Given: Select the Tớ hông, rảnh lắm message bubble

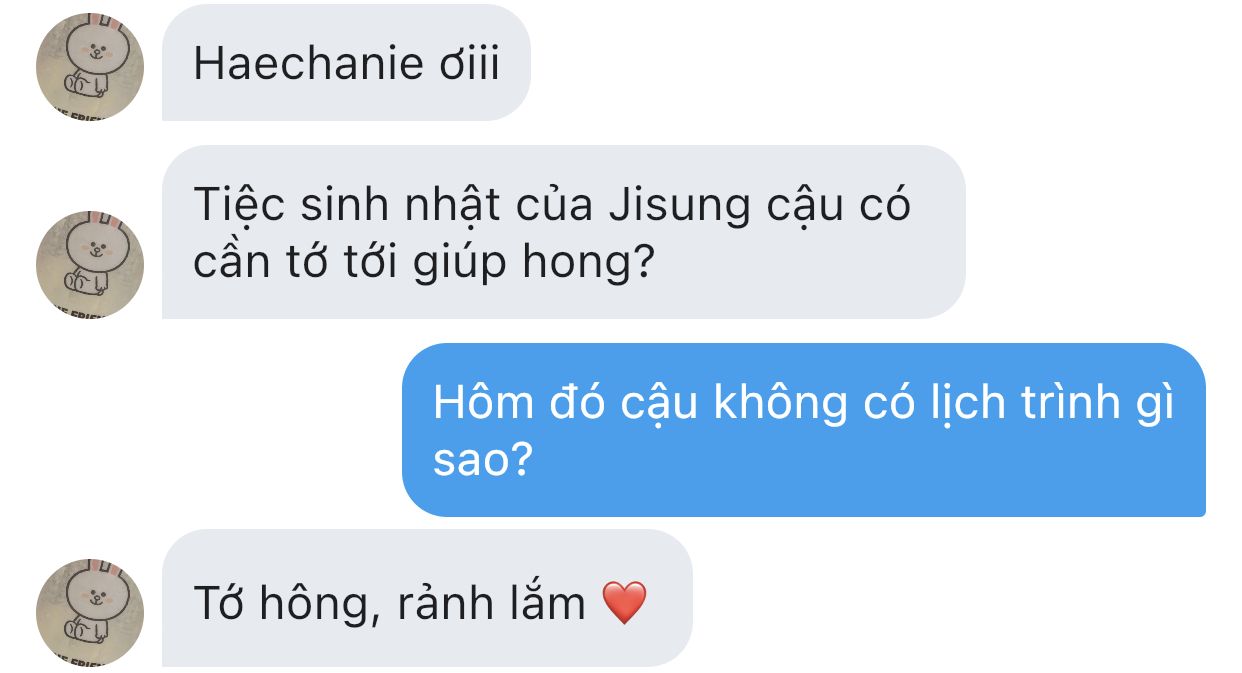Looking at the screenshot, I should point(427,598).
